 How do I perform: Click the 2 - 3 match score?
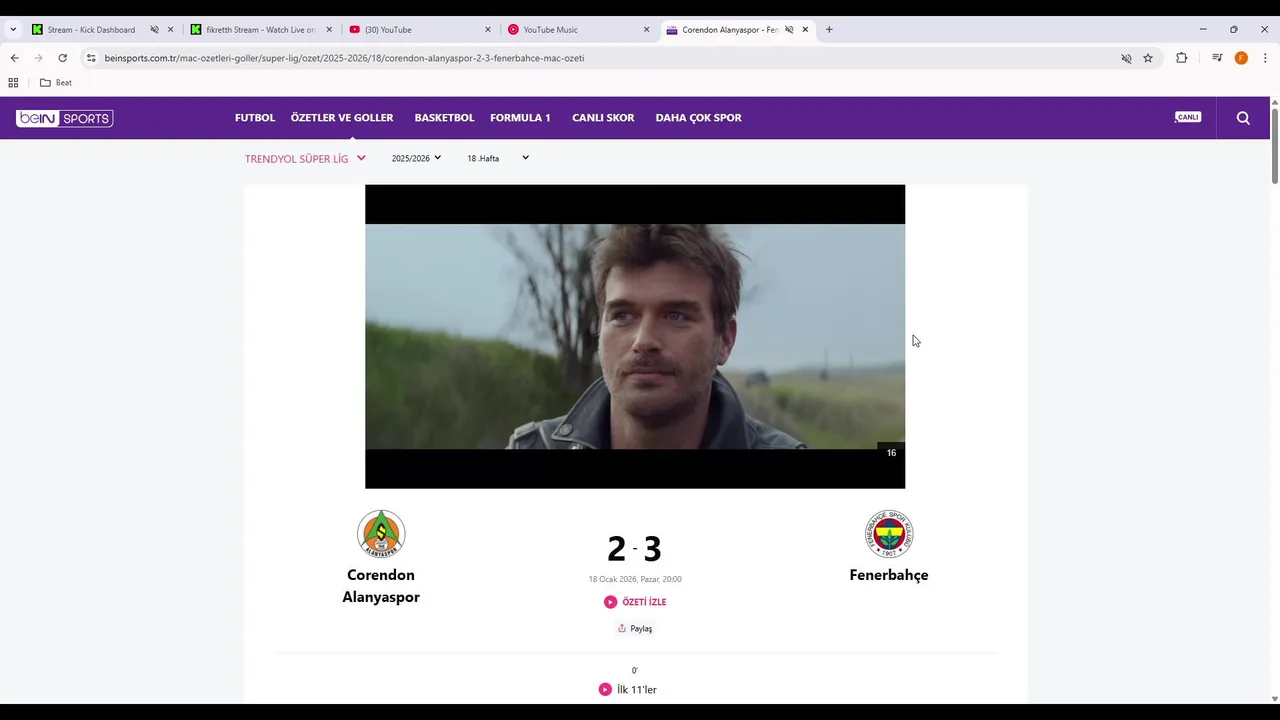(635, 549)
